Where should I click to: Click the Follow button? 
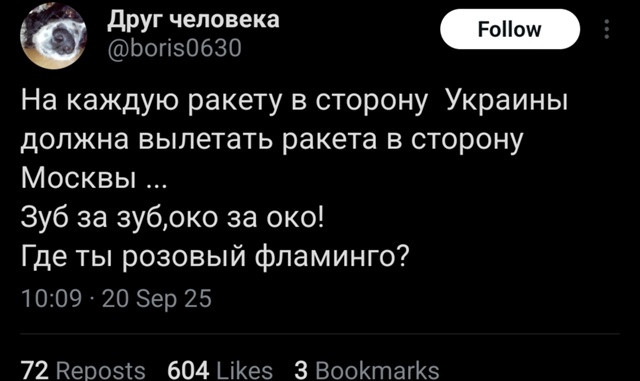tap(510, 29)
